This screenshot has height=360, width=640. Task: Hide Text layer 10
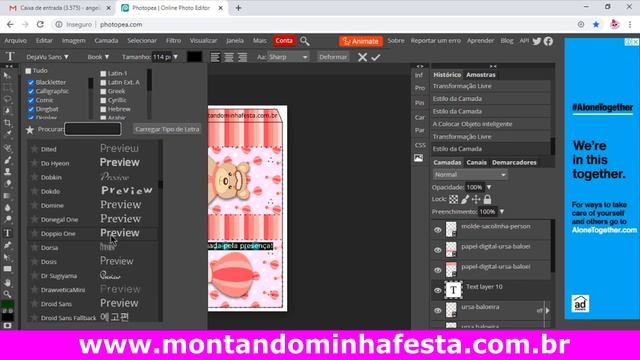[x=438, y=291]
